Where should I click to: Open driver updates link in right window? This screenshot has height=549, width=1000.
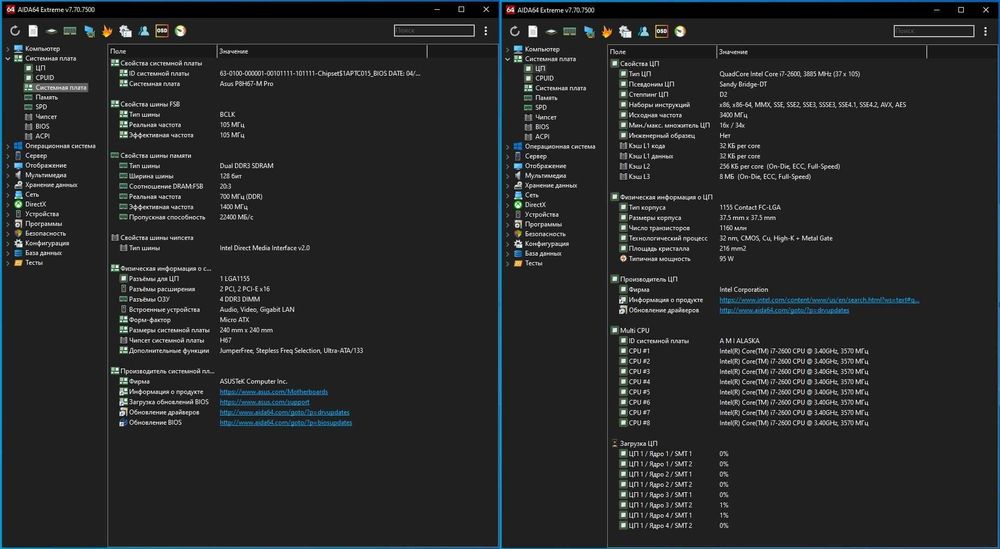coord(784,310)
